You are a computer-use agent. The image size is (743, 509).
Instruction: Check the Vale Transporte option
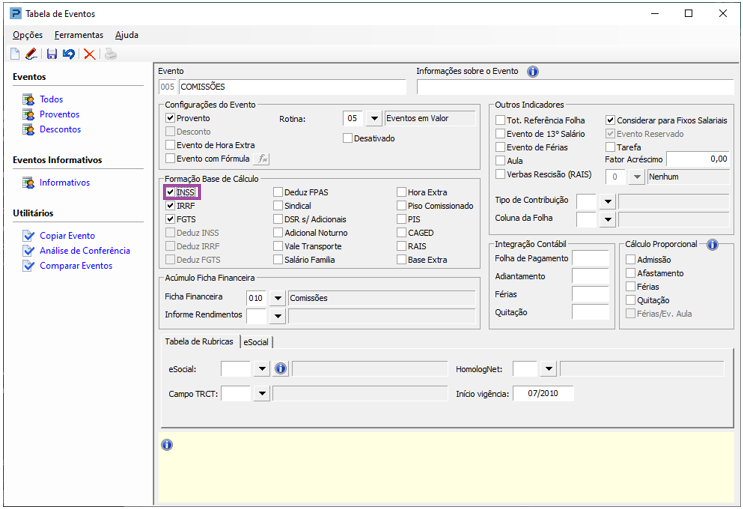pos(278,246)
